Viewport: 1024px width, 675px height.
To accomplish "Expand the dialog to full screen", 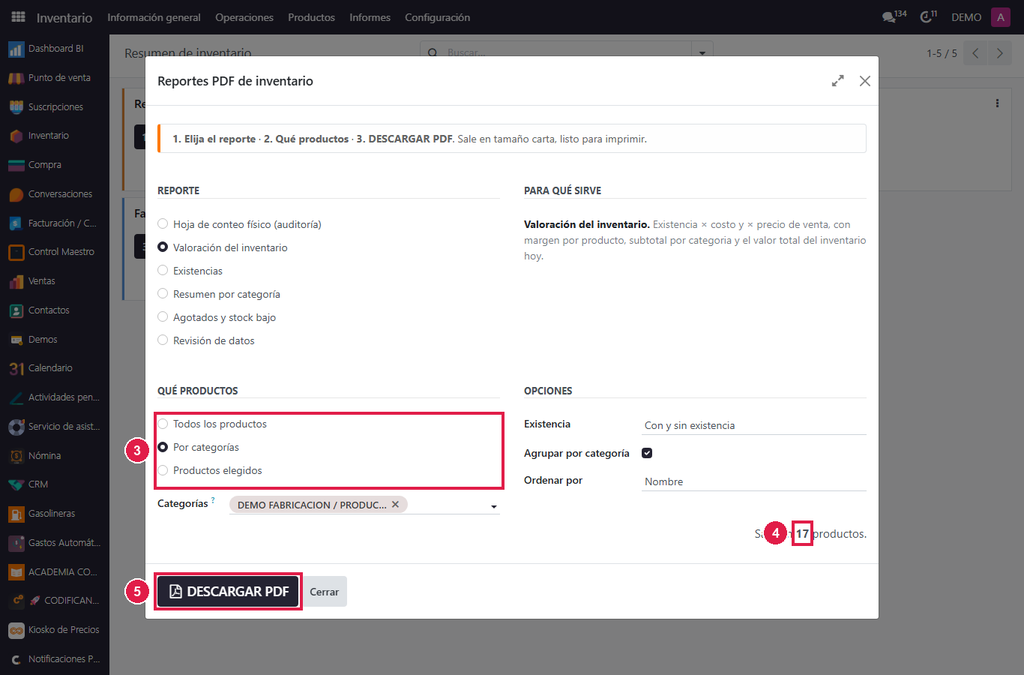I will tap(837, 81).
